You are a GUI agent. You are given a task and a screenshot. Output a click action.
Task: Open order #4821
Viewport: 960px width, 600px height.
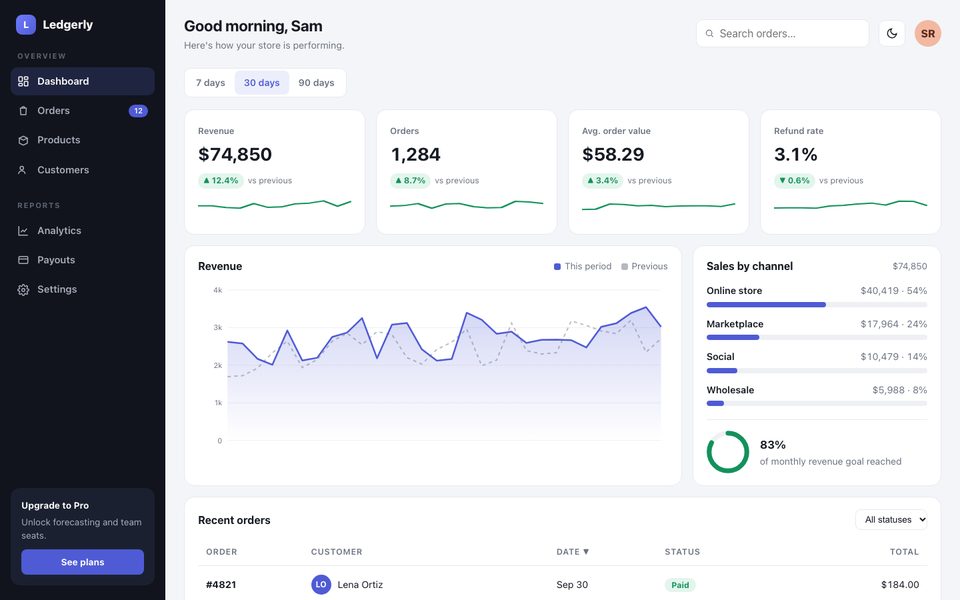pyautogui.click(x=221, y=585)
